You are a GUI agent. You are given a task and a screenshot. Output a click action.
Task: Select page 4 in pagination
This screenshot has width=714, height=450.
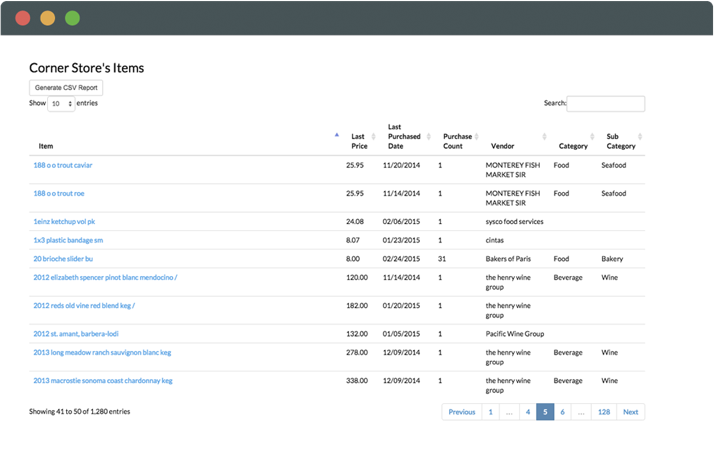[x=526, y=412]
